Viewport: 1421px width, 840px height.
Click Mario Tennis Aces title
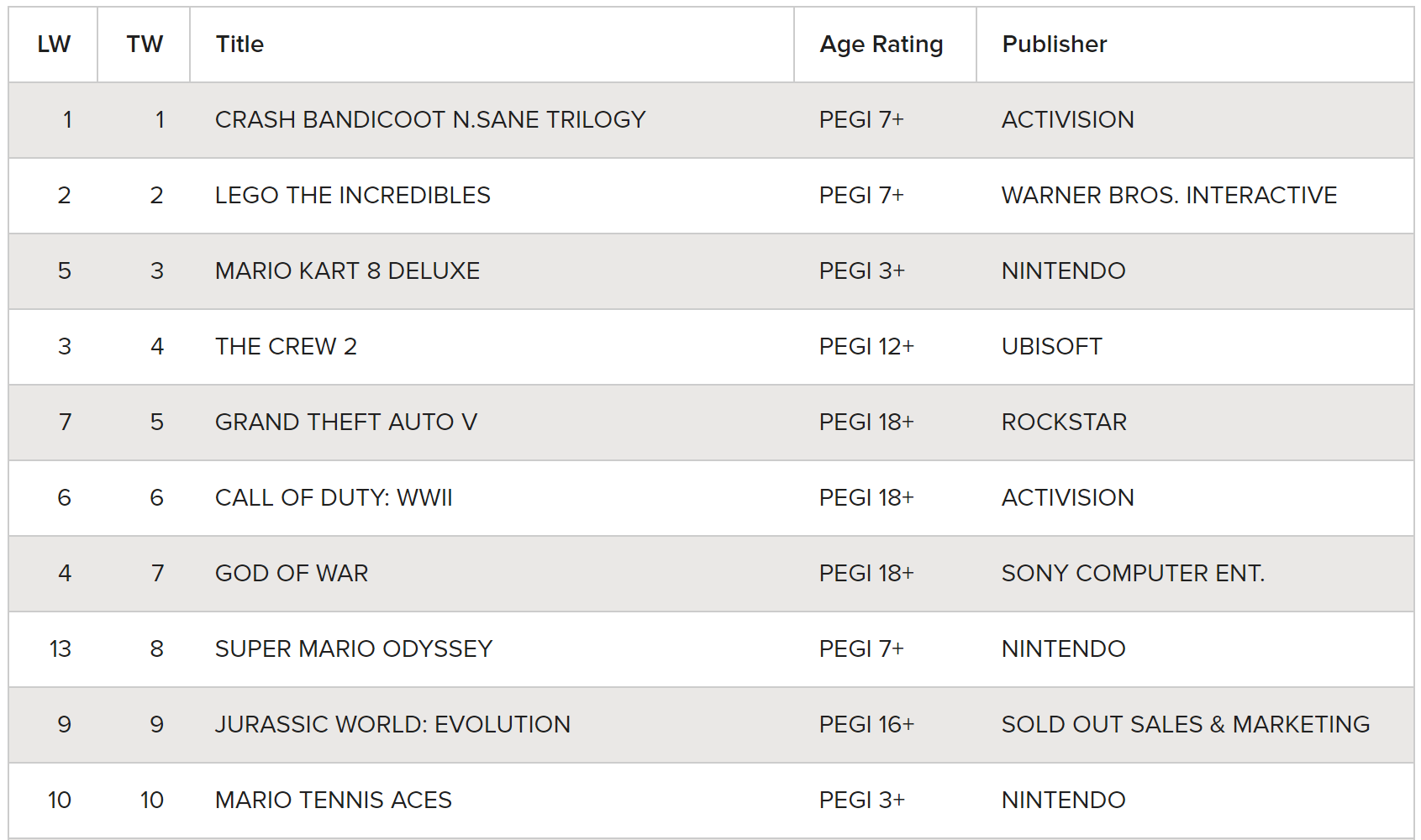tap(334, 801)
